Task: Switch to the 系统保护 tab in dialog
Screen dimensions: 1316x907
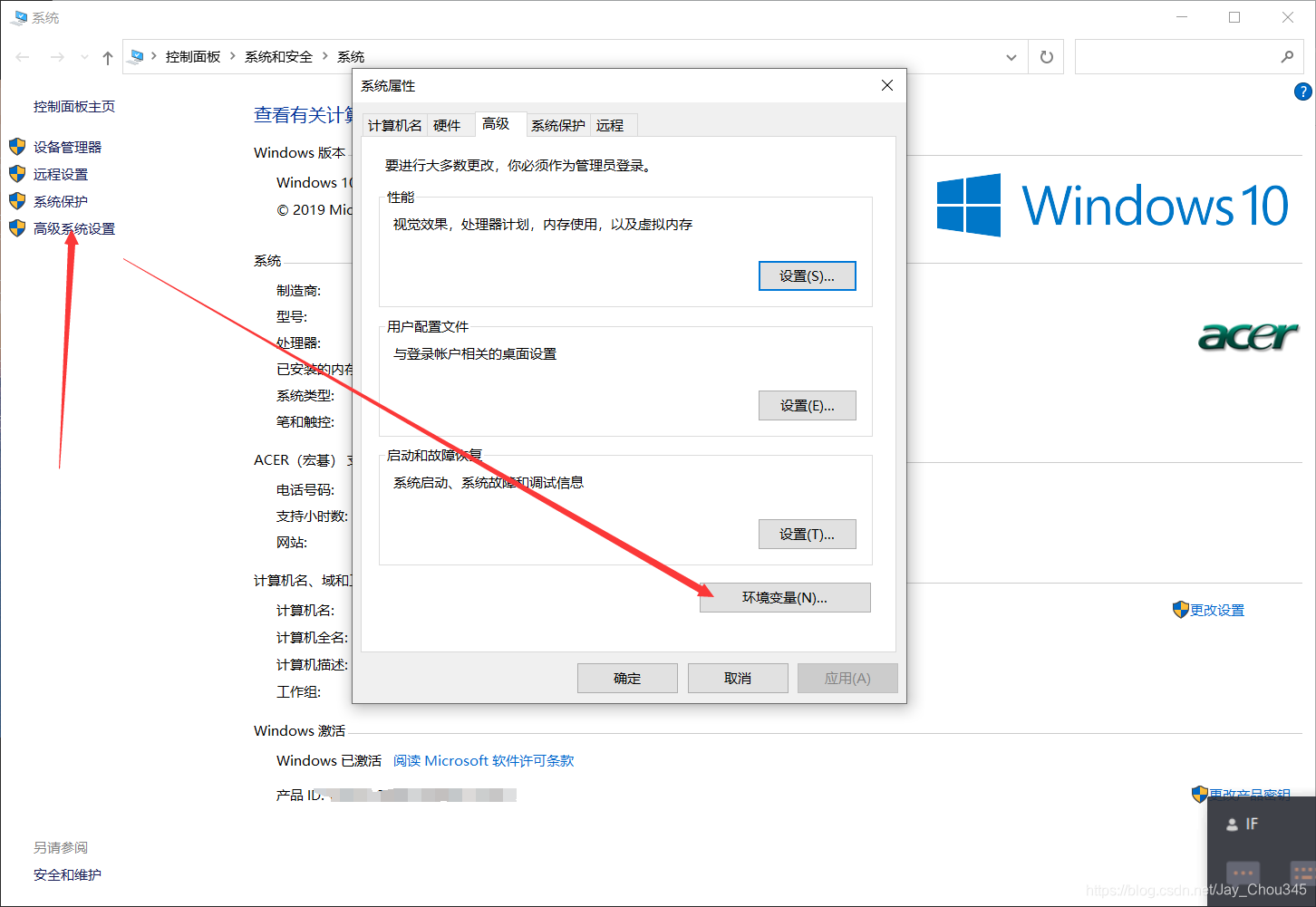Action: pyautogui.click(x=557, y=125)
